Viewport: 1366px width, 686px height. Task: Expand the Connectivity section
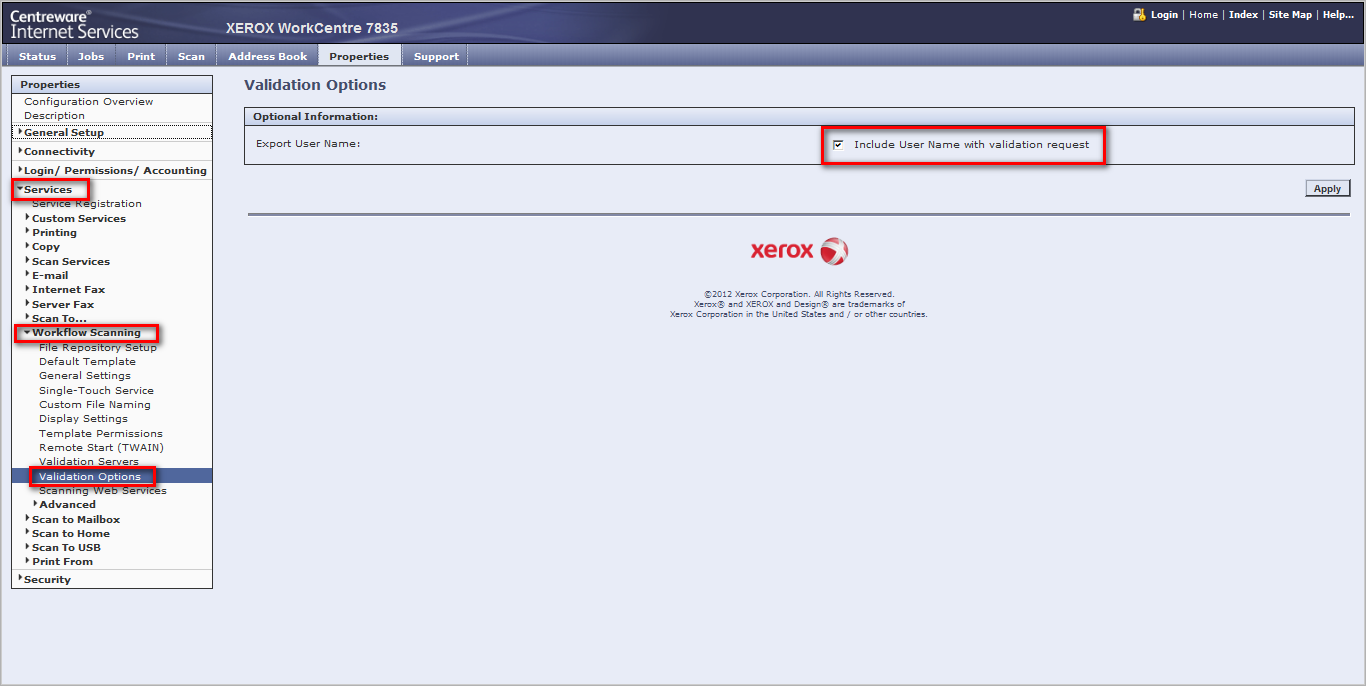[20, 151]
